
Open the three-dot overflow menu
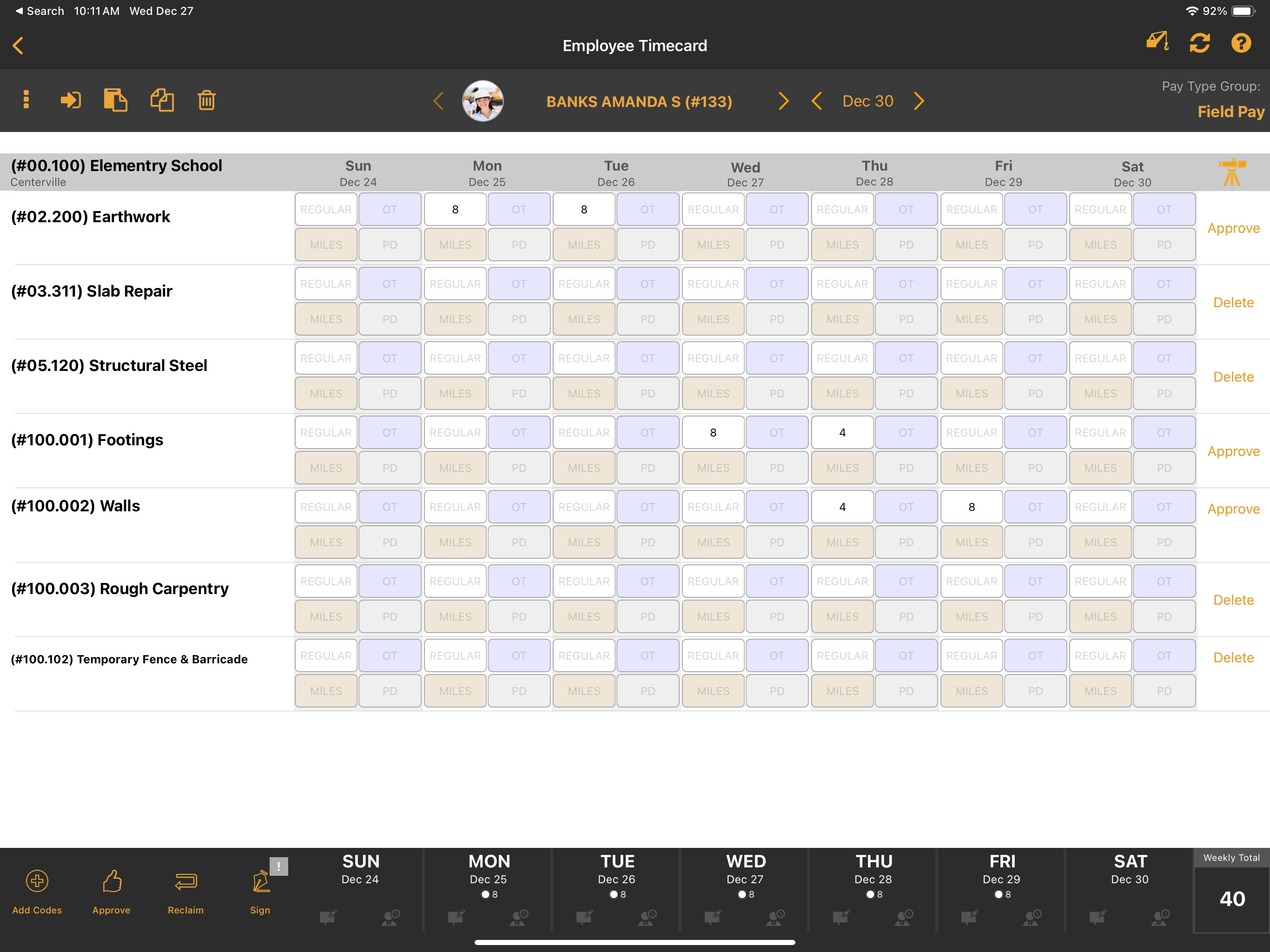pyautogui.click(x=26, y=100)
